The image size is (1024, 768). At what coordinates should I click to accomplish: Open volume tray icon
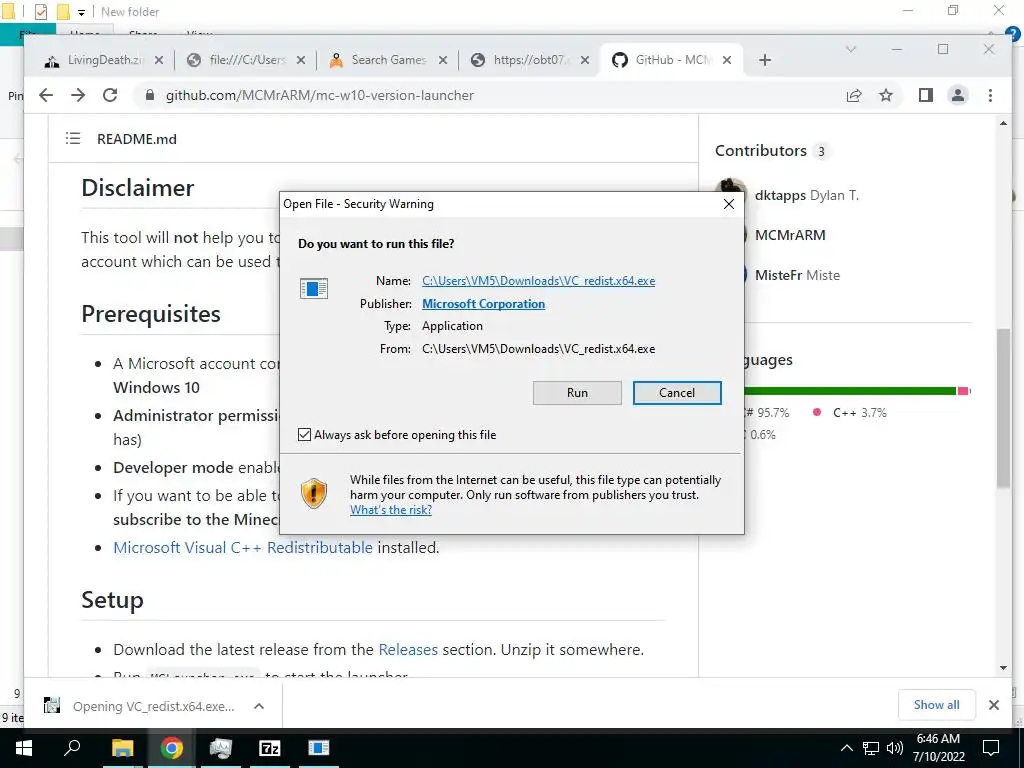click(x=894, y=748)
